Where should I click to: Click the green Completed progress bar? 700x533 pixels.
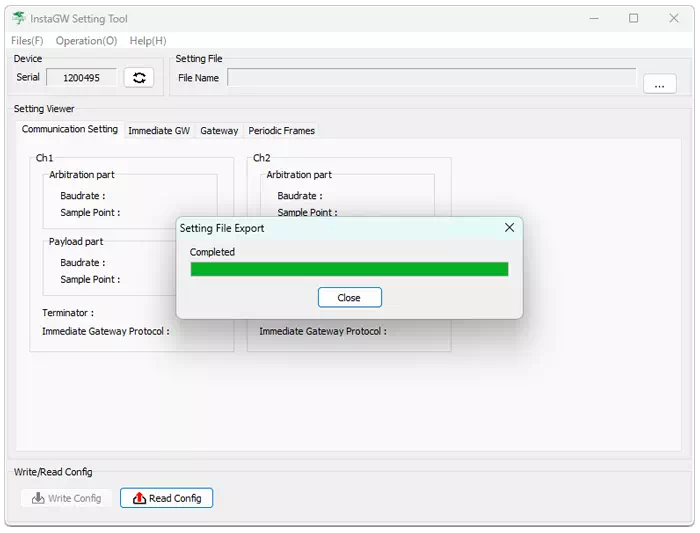[x=349, y=269]
